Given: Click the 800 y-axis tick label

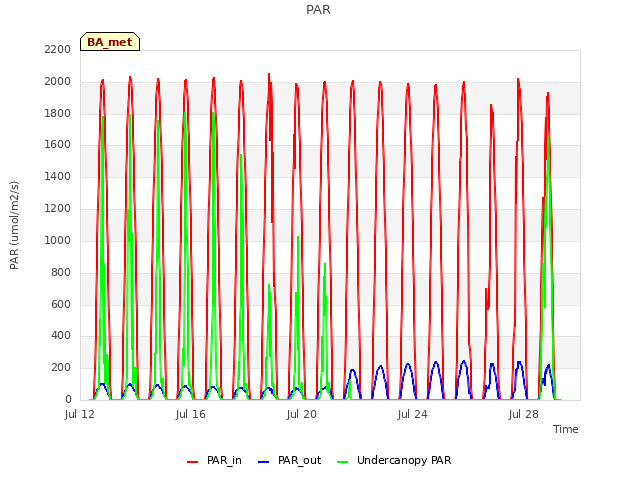Looking at the screenshot, I should 61,272.
